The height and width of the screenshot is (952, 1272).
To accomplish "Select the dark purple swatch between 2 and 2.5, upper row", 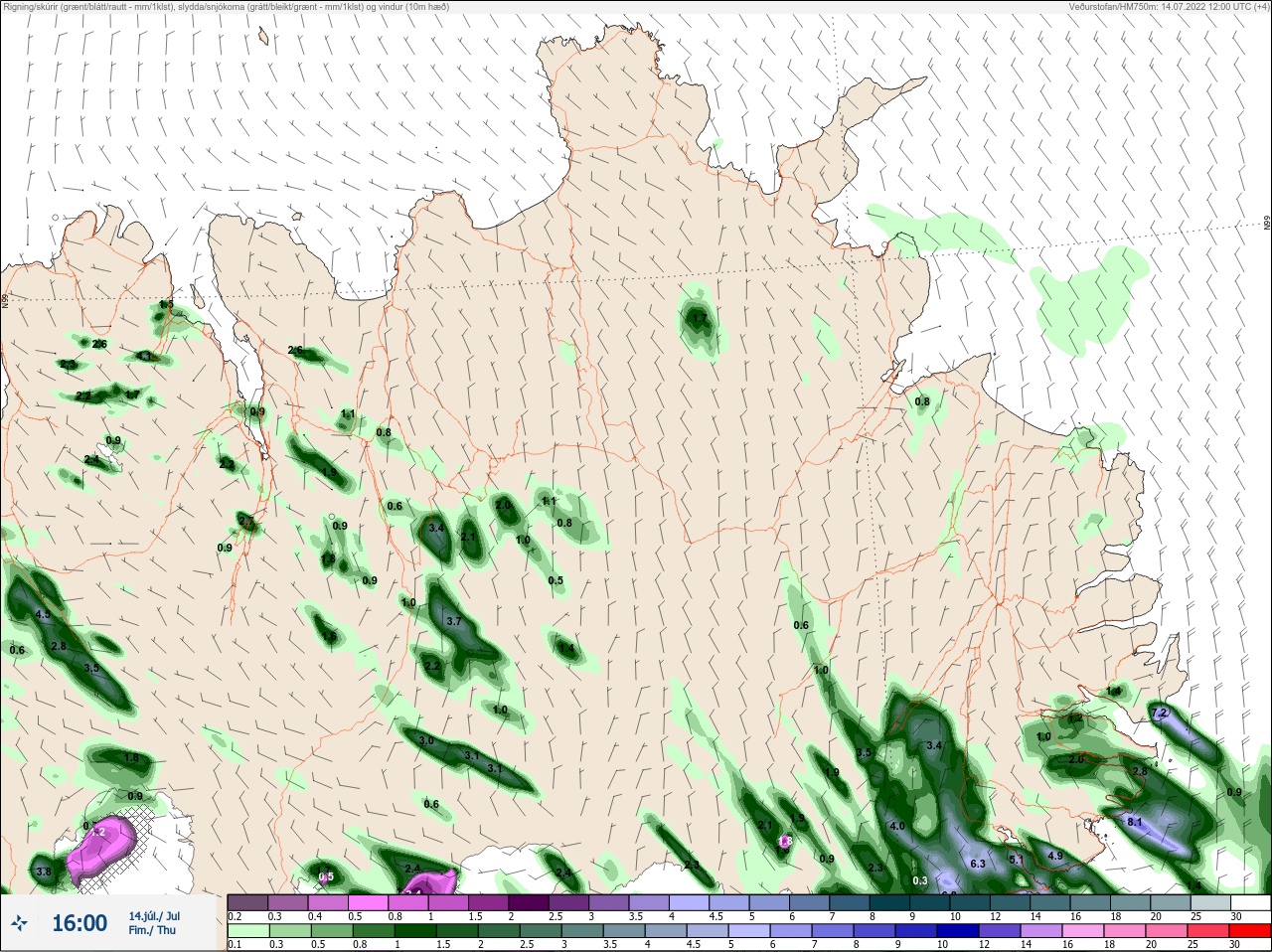I will pyautogui.click(x=531, y=902).
